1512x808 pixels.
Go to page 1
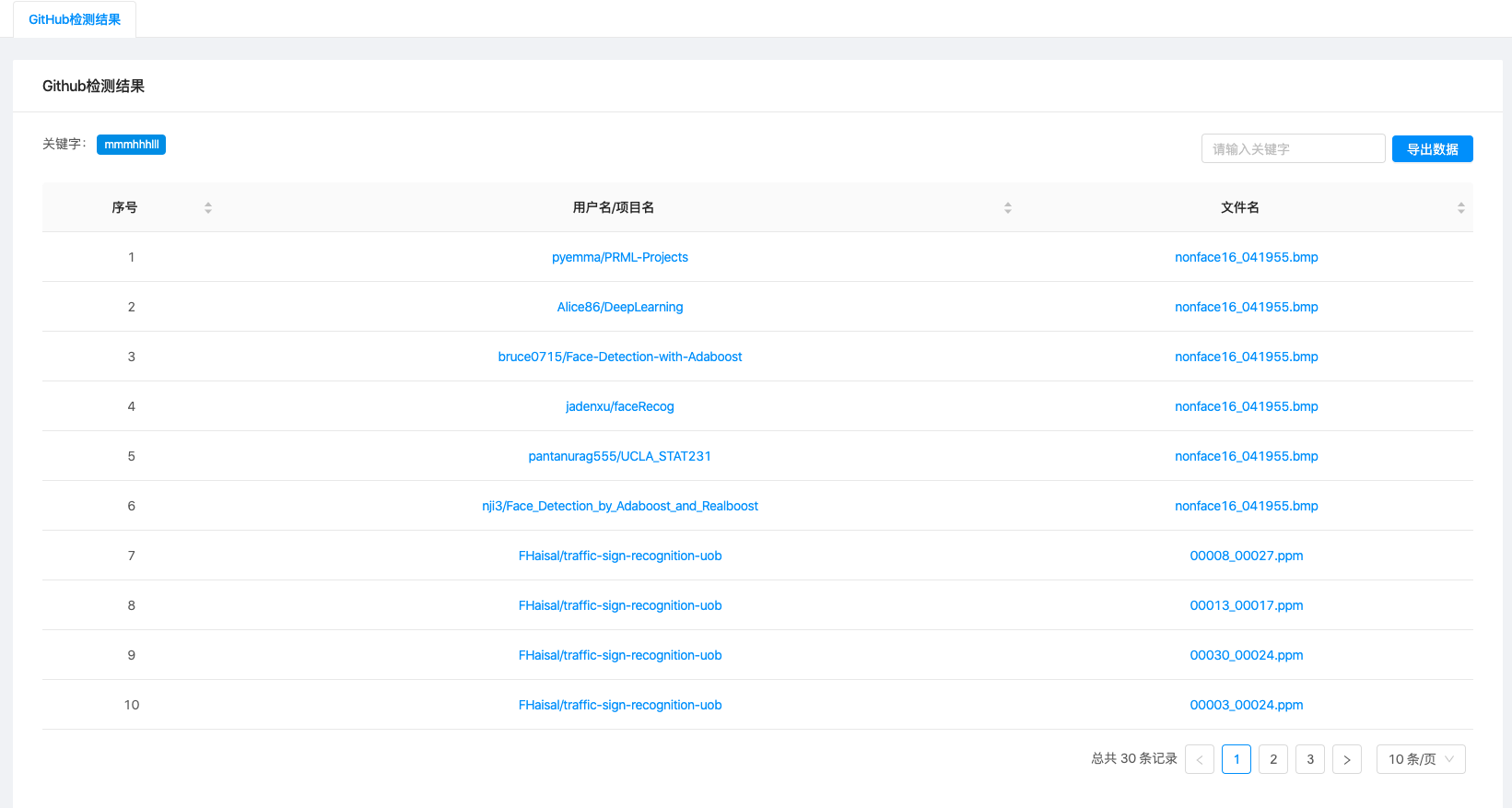[x=1237, y=759]
